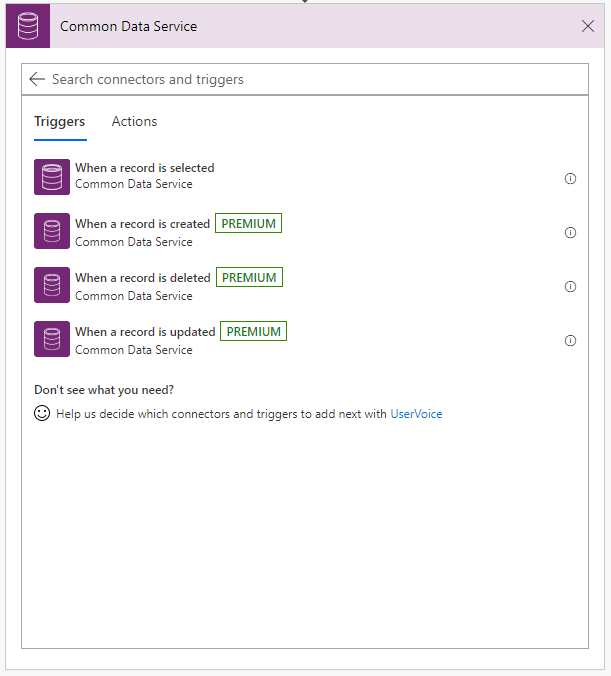The width and height of the screenshot is (611, 676).
Task: Click the Common Data Service header title
Action: tap(128, 26)
